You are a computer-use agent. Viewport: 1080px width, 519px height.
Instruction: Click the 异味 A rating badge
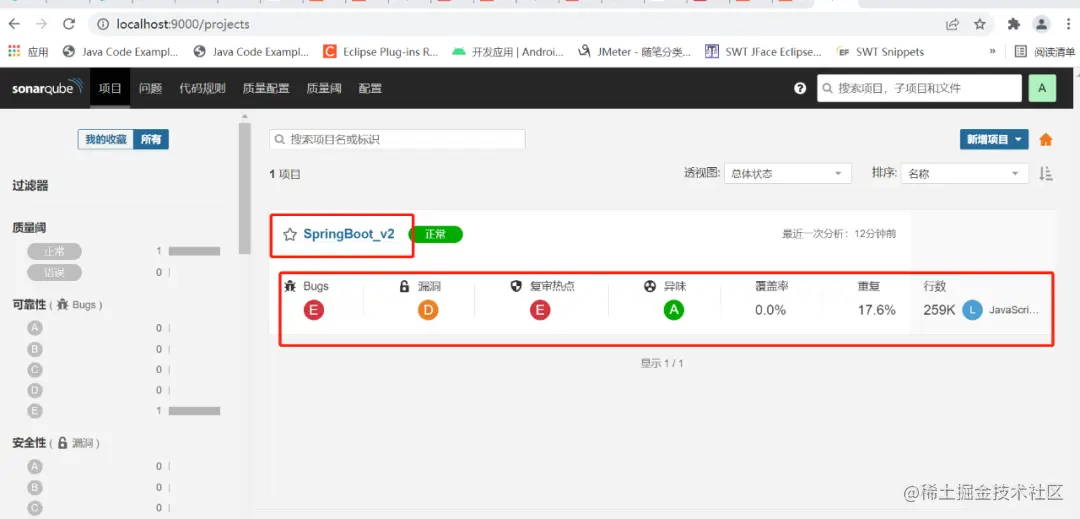tap(674, 310)
